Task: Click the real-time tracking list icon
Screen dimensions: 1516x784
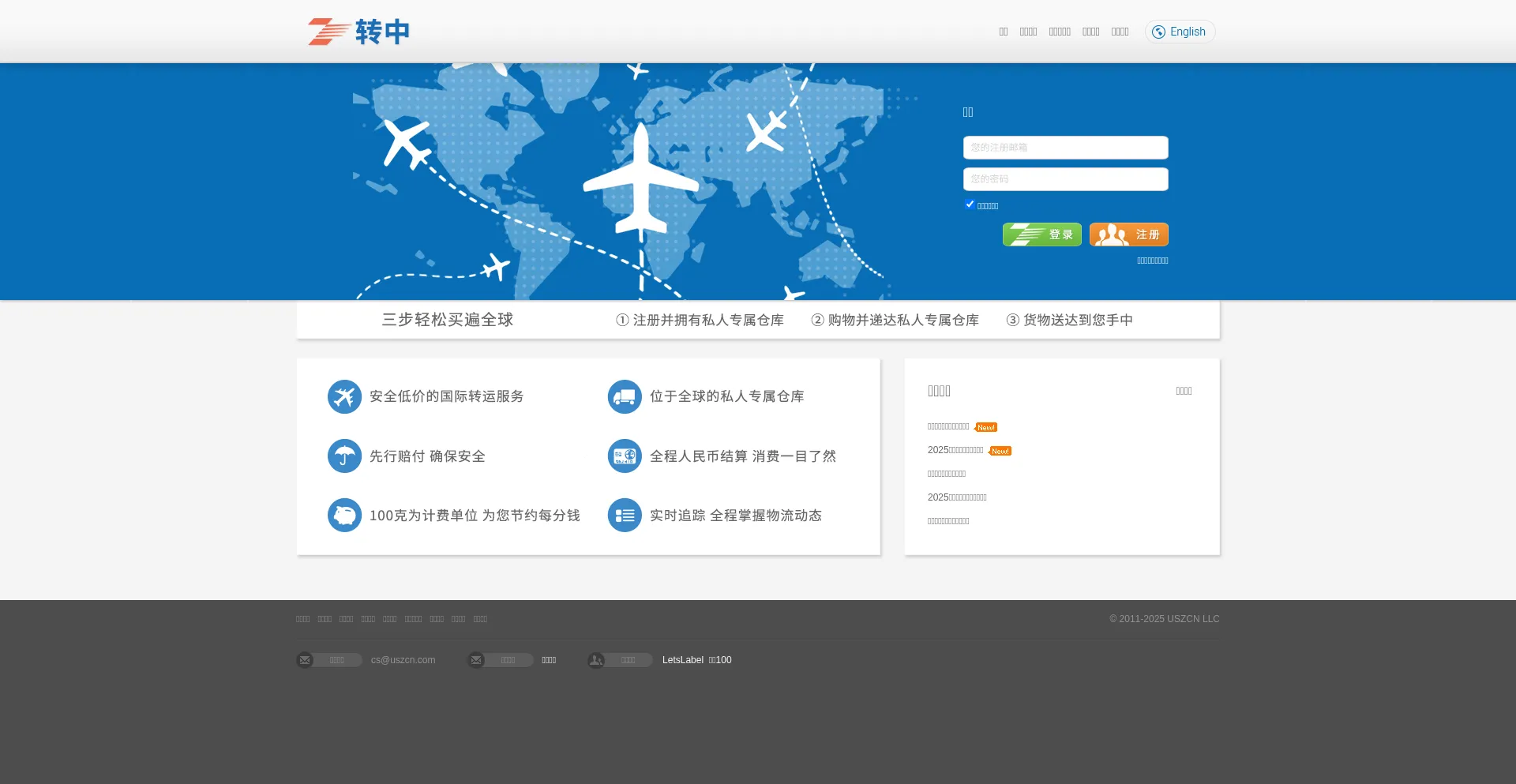Action: point(625,515)
